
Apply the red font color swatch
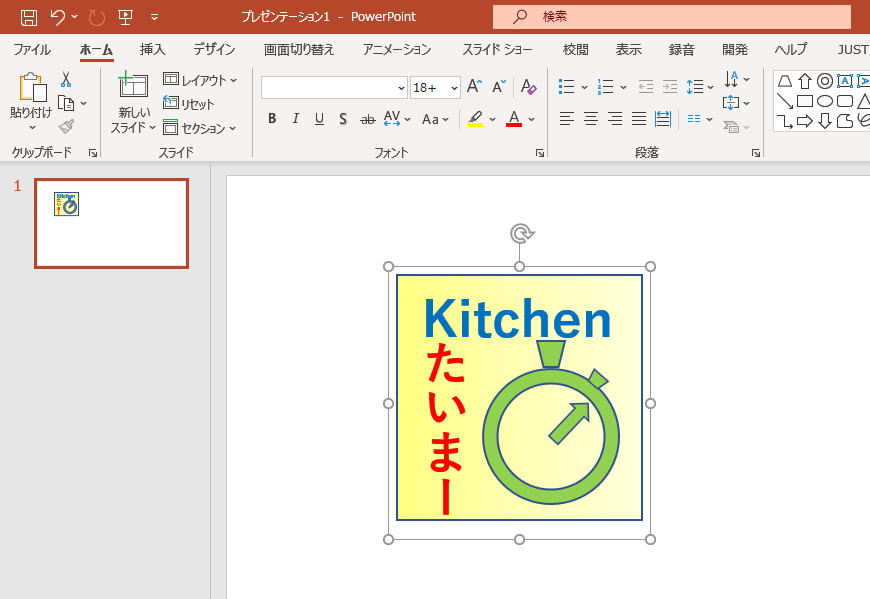[x=514, y=119]
